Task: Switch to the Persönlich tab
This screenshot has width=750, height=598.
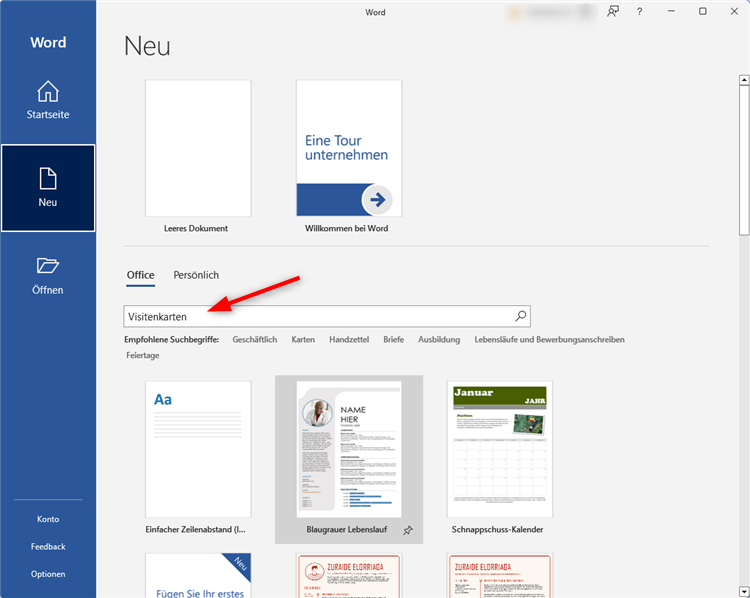Action: 196,275
